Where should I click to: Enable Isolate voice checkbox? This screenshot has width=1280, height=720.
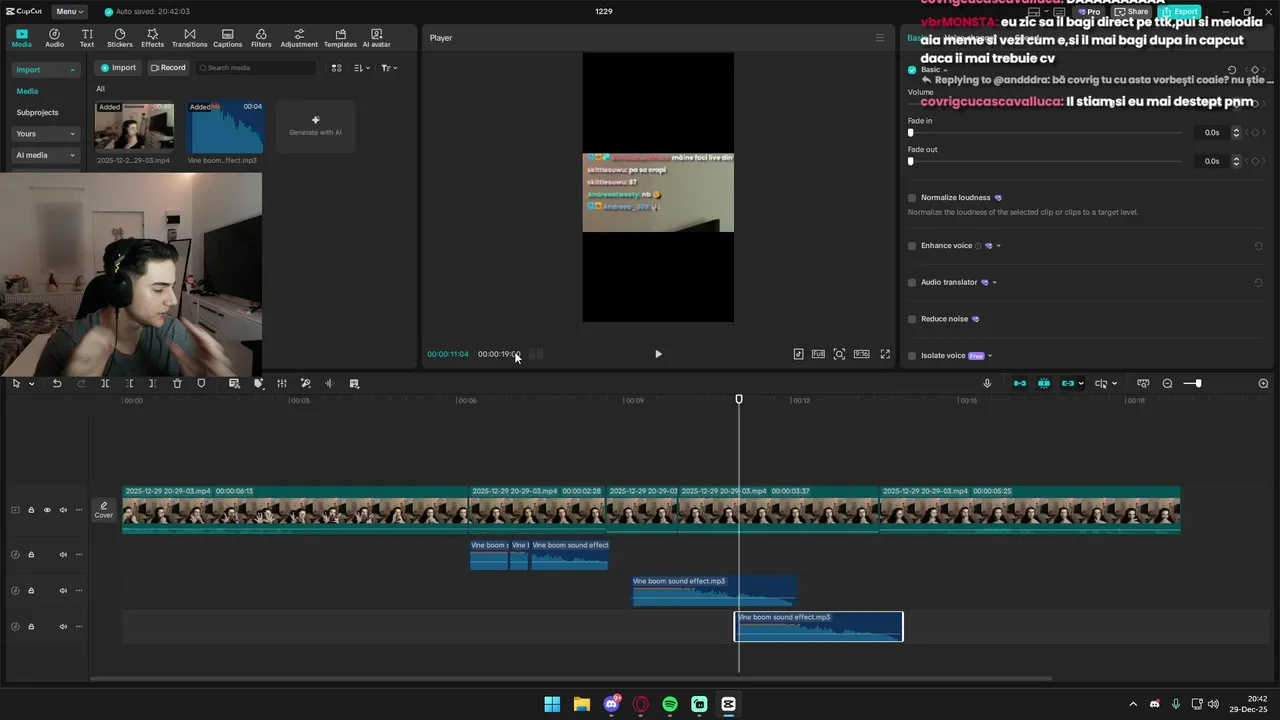pos(912,356)
